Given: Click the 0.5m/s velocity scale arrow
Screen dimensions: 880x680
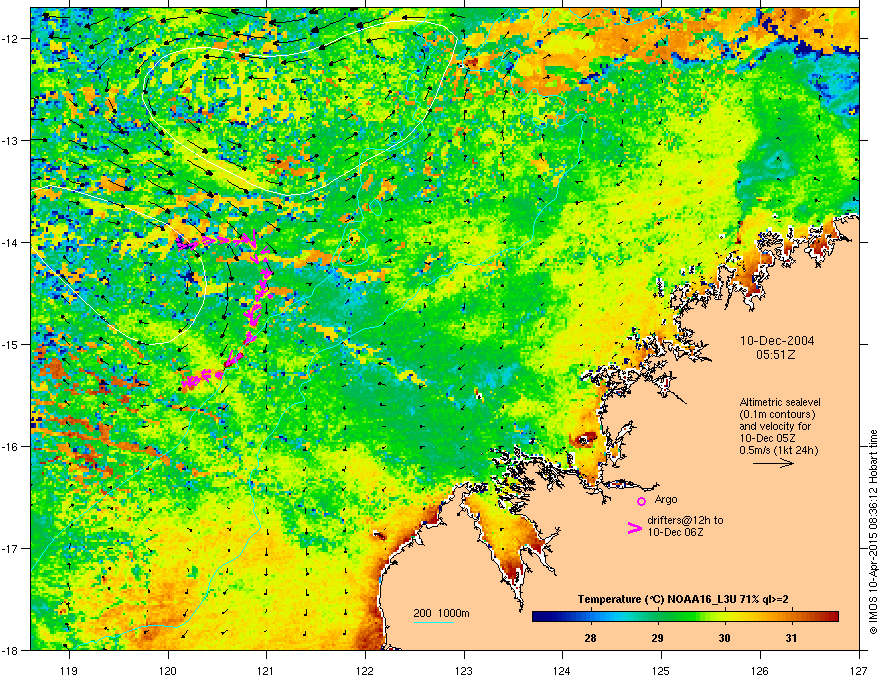Looking at the screenshot, I should tap(773, 463).
